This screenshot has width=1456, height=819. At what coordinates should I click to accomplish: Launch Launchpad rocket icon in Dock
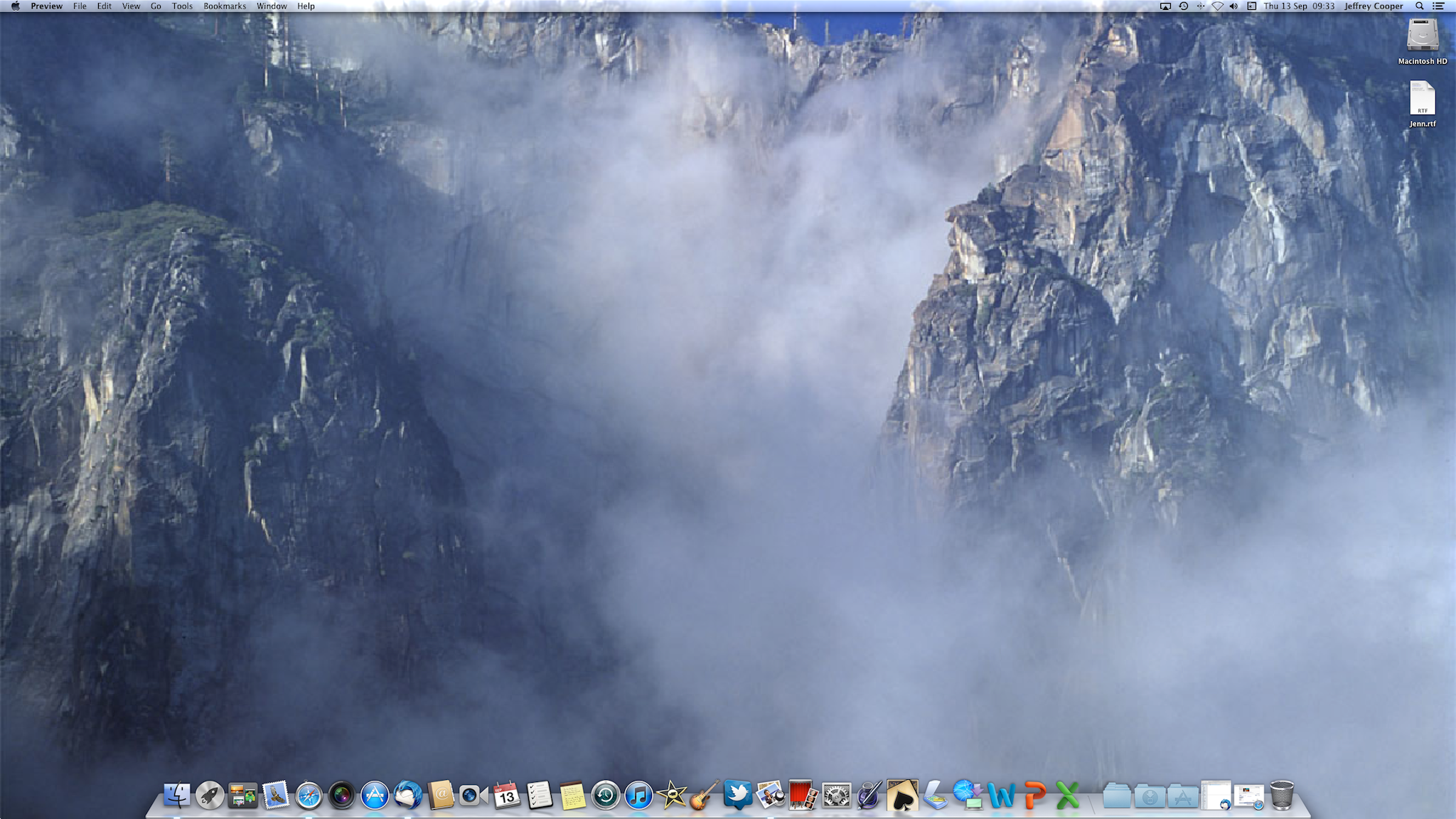point(210,795)
